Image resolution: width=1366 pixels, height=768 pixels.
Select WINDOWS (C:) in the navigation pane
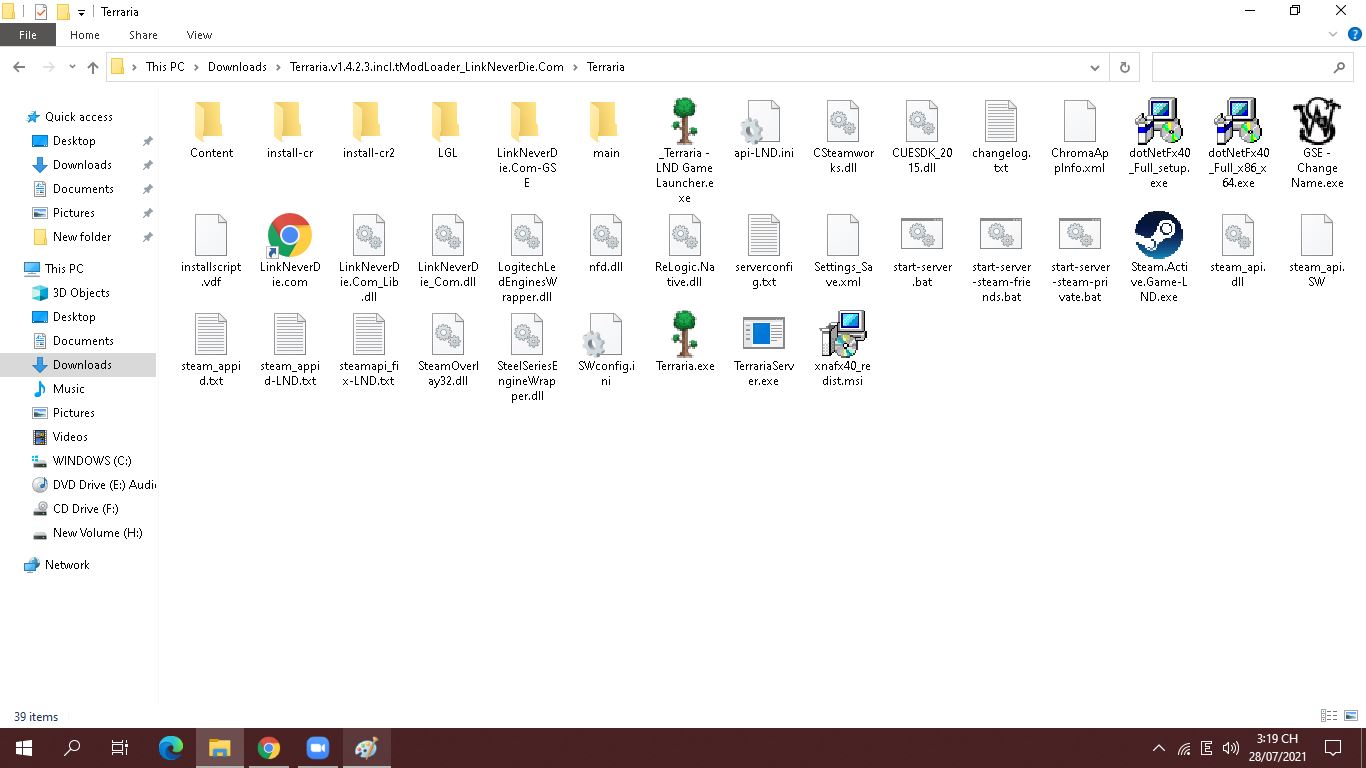click(x=91, y=461)
